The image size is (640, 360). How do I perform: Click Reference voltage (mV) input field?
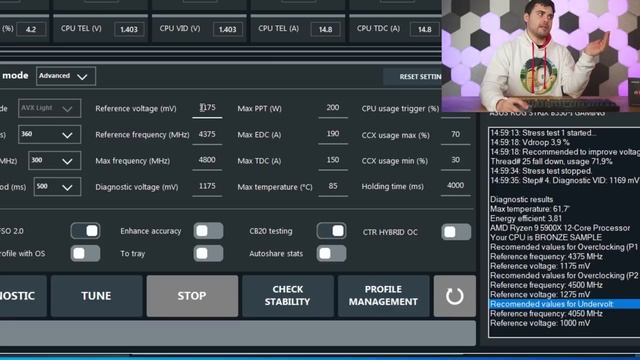(x=207, y=109)
